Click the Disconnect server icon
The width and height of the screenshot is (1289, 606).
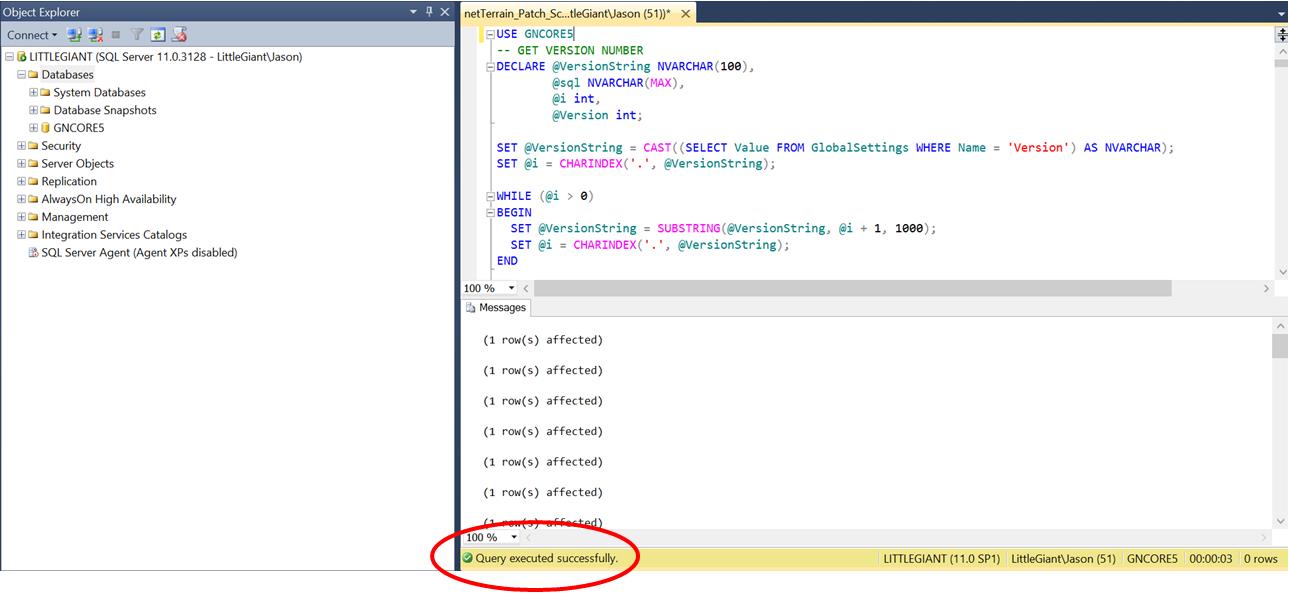tap(95, 35)
